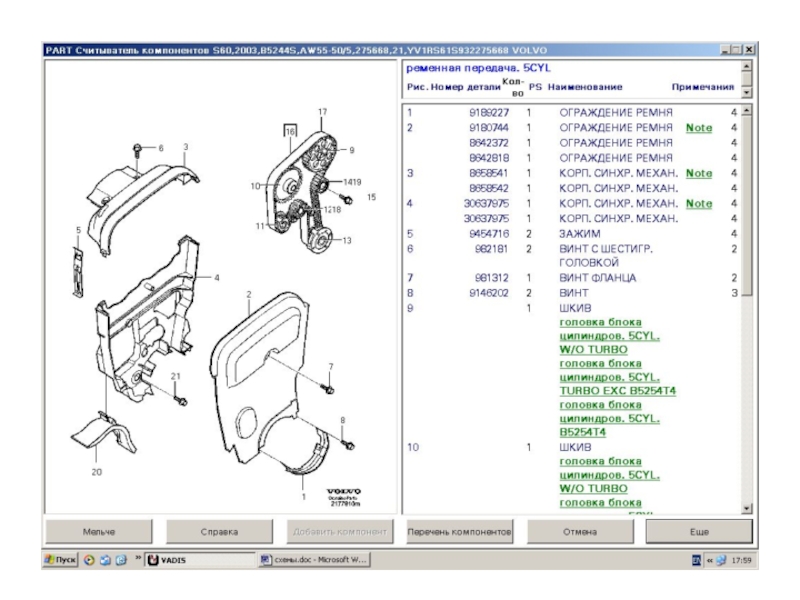Click boxed callout 16 on the diagram
The height and width of the screenshot is (600, 800).
point(290,131)
